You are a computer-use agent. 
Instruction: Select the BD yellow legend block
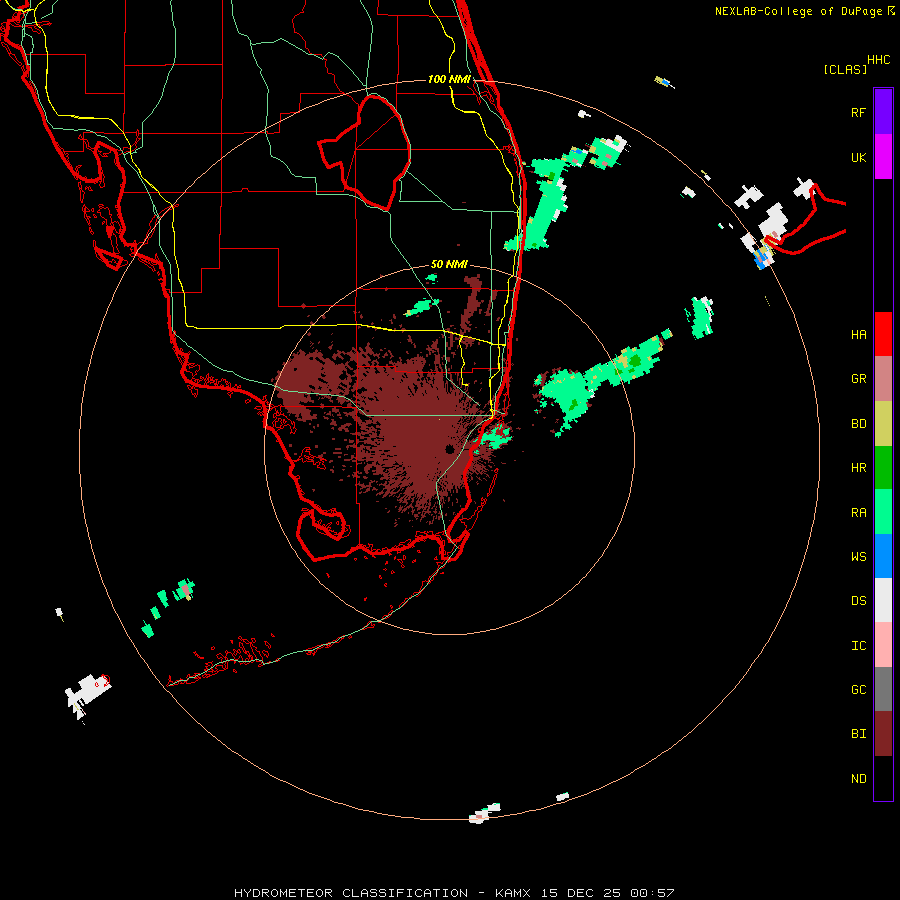click(883, 424)
